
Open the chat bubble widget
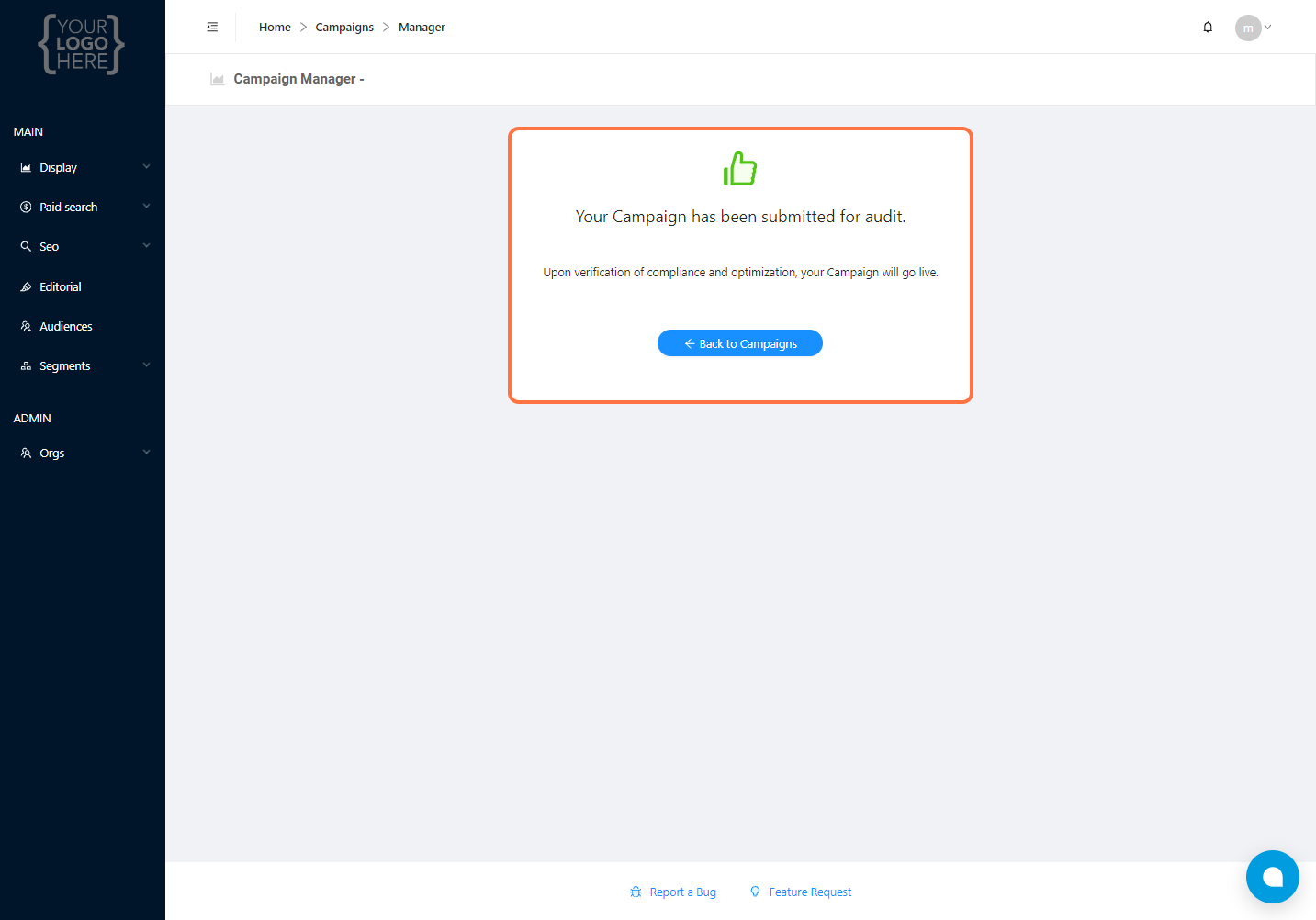1273,877
